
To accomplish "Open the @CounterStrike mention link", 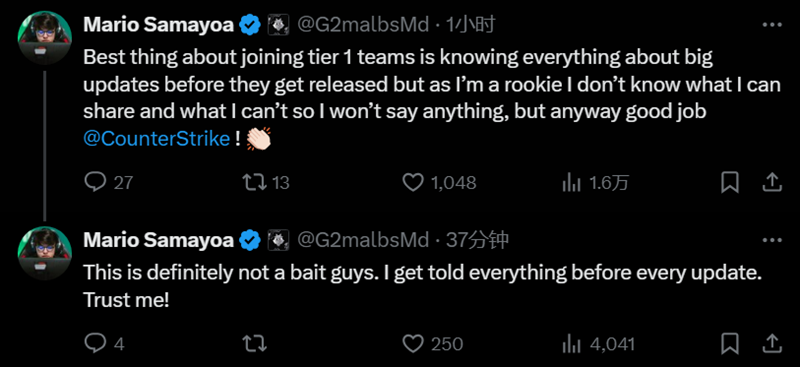I will click(157, 139).
